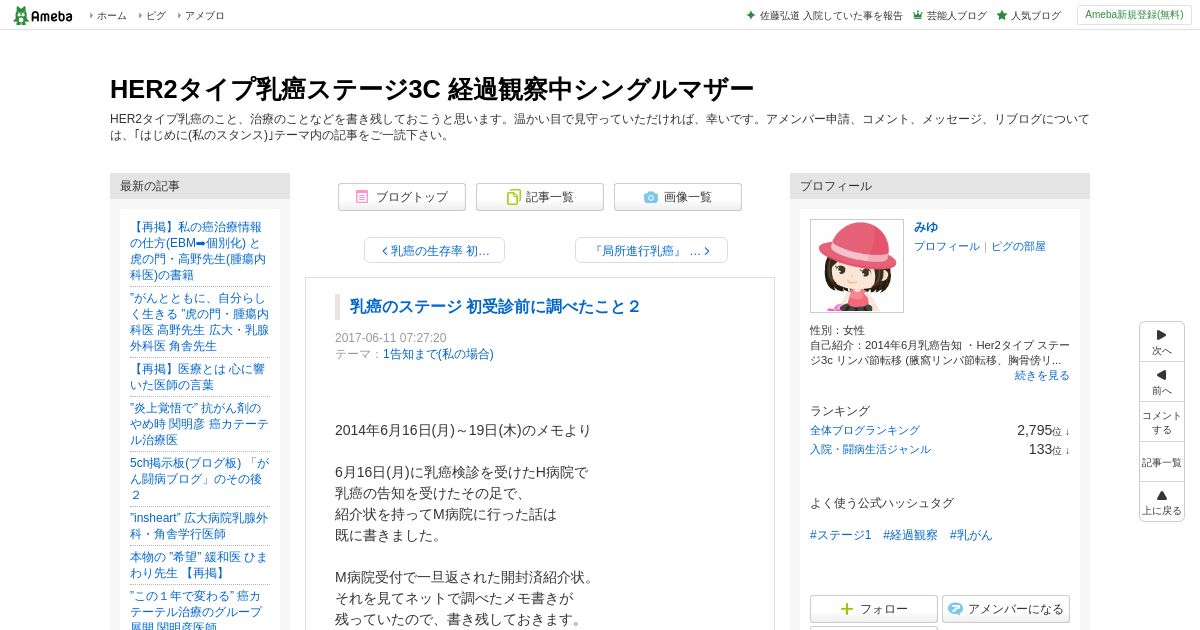Click Ameba新規登録(無料) button
Screen dimensions: 1200x630
tap(1134, 15)
